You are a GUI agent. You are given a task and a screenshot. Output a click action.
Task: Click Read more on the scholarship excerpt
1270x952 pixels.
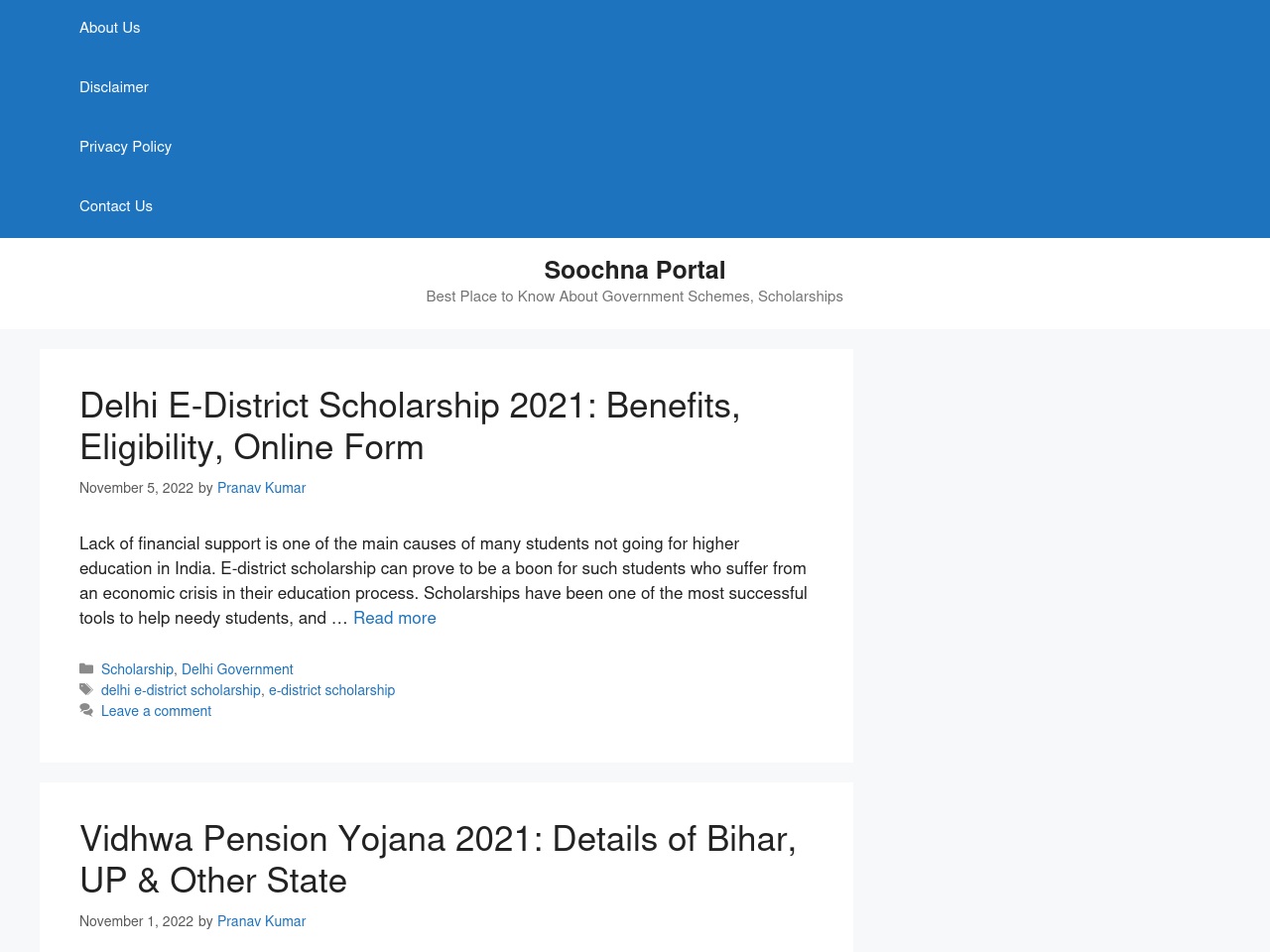(x=395, y=618)
